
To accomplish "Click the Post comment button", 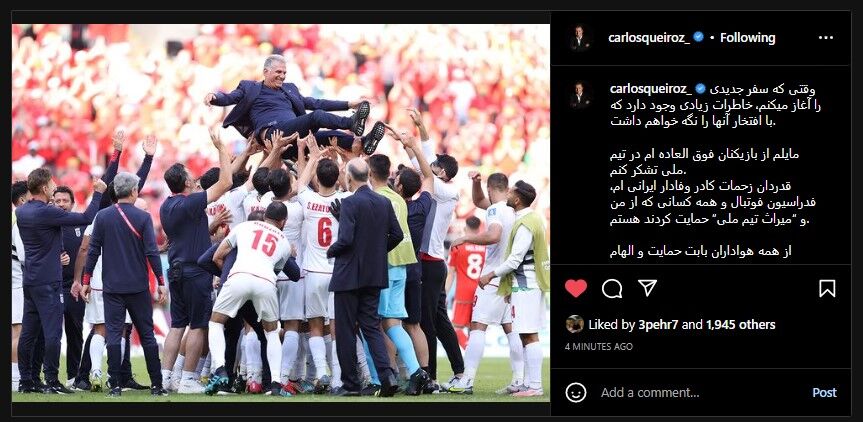I will pos(824,393).
